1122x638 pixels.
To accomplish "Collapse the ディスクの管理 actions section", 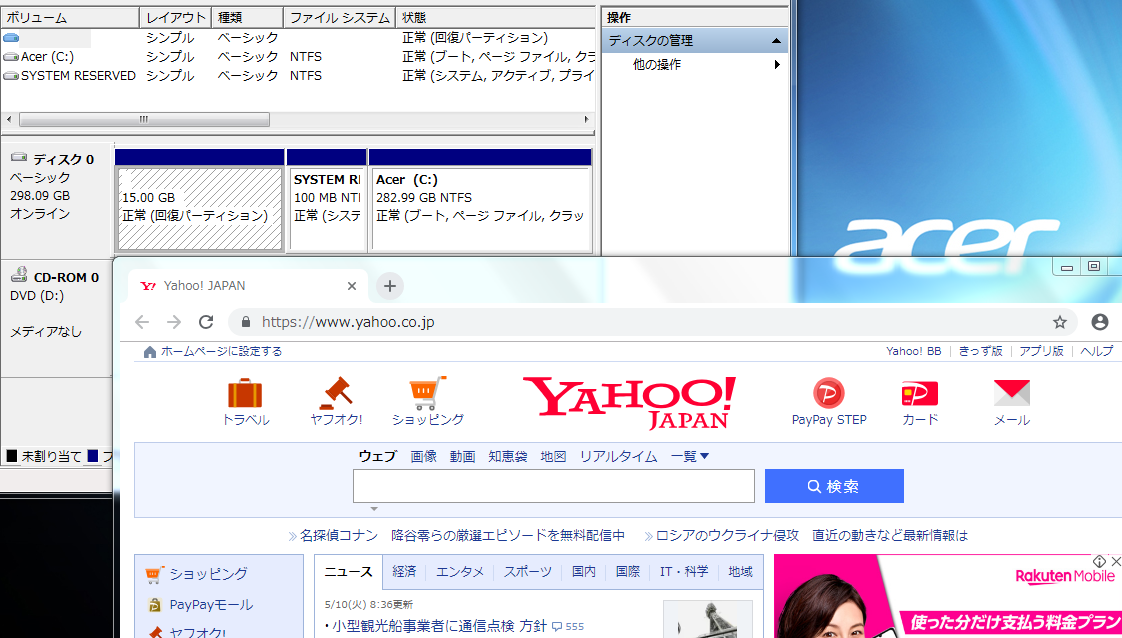I will point(776,41).
